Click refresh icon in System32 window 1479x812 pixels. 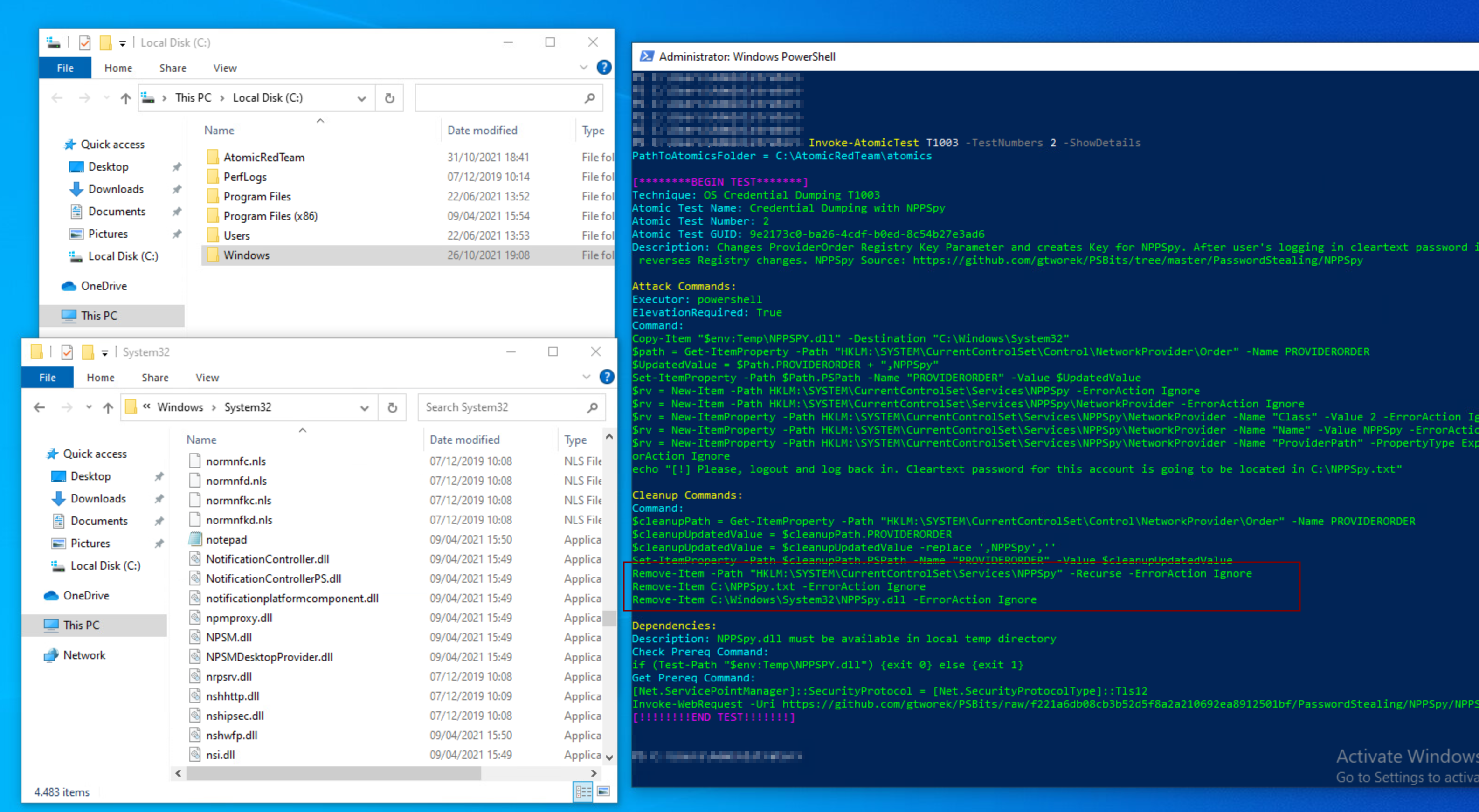[392, 407]
